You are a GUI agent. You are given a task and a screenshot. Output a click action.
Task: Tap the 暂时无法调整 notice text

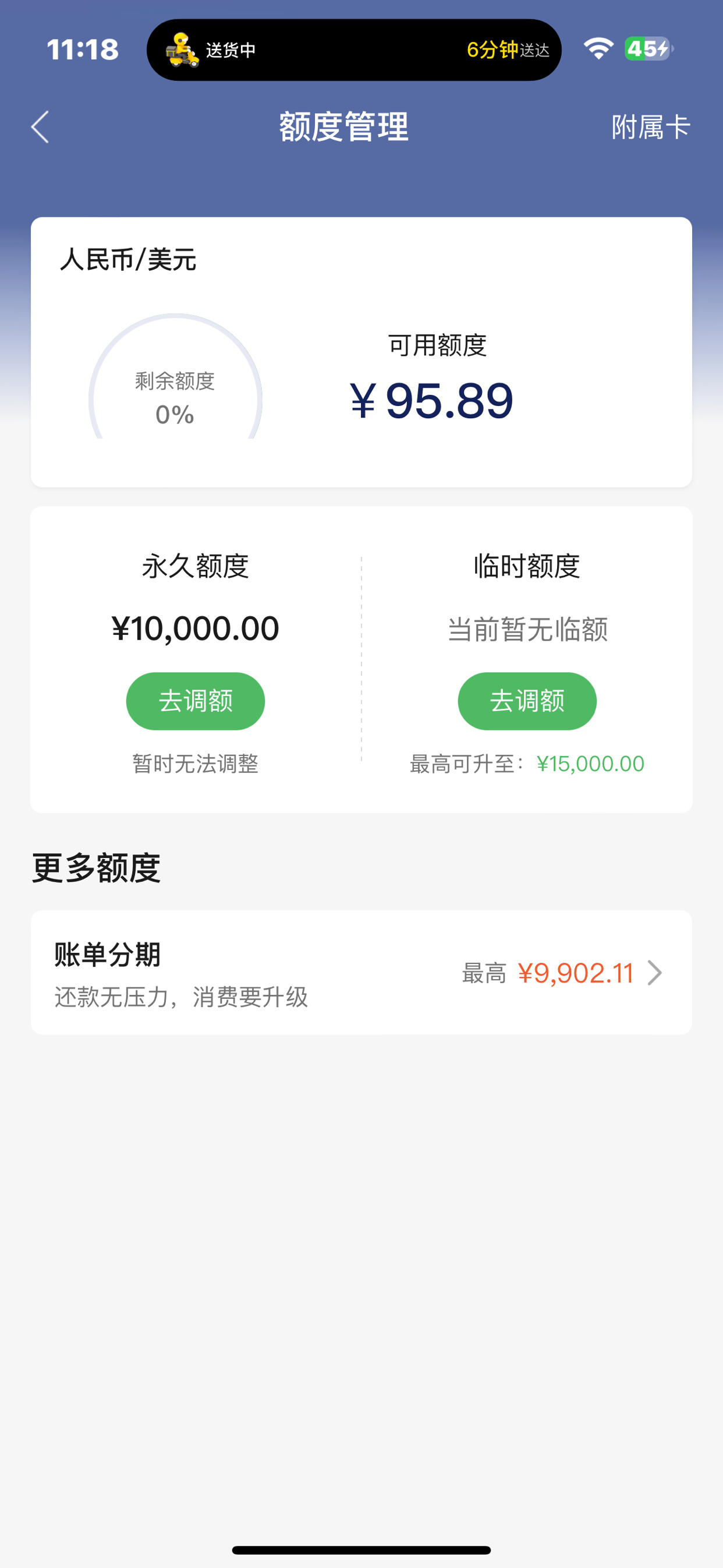coord(196,764)
